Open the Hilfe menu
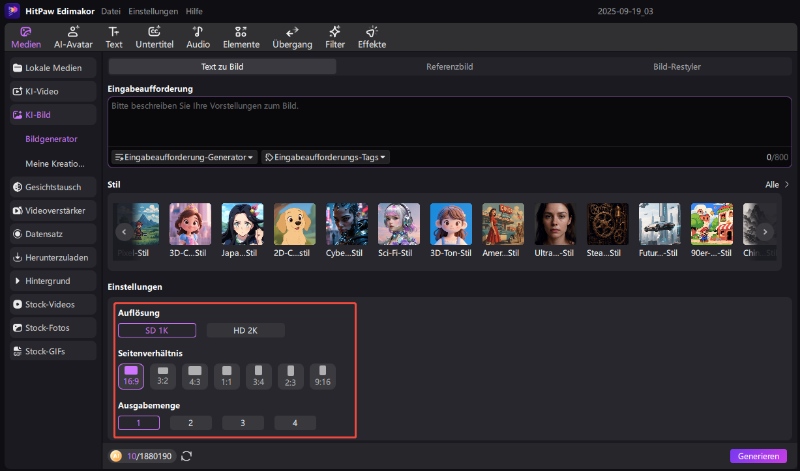This screenshot has width=800, height=471. [x=194, y=11]
